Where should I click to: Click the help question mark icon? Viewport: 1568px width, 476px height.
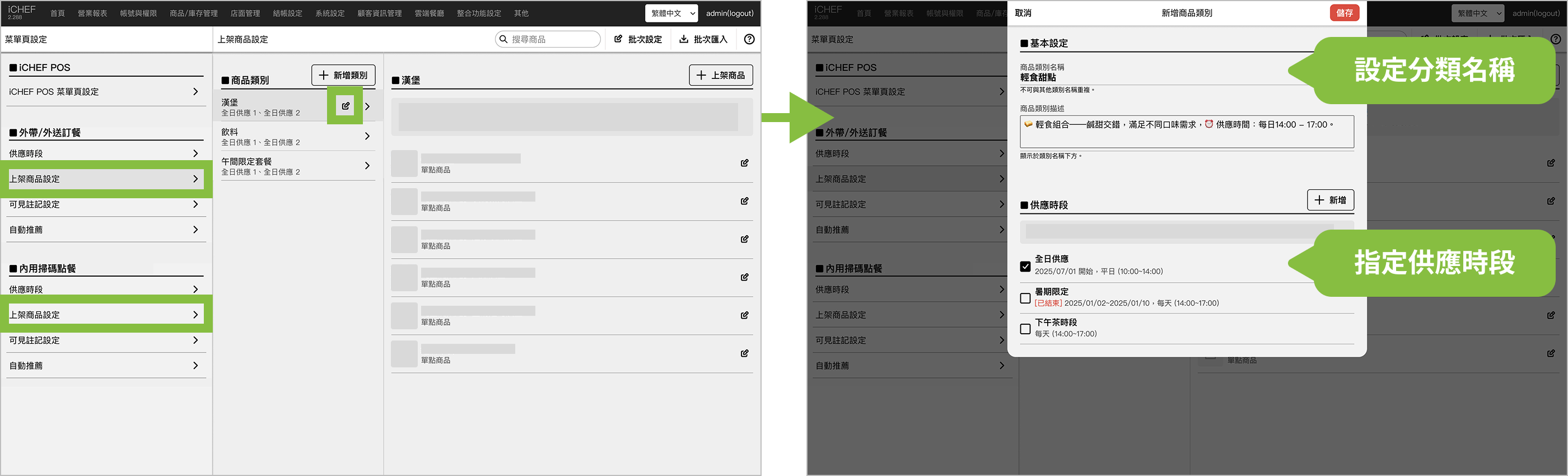(749, 39)
